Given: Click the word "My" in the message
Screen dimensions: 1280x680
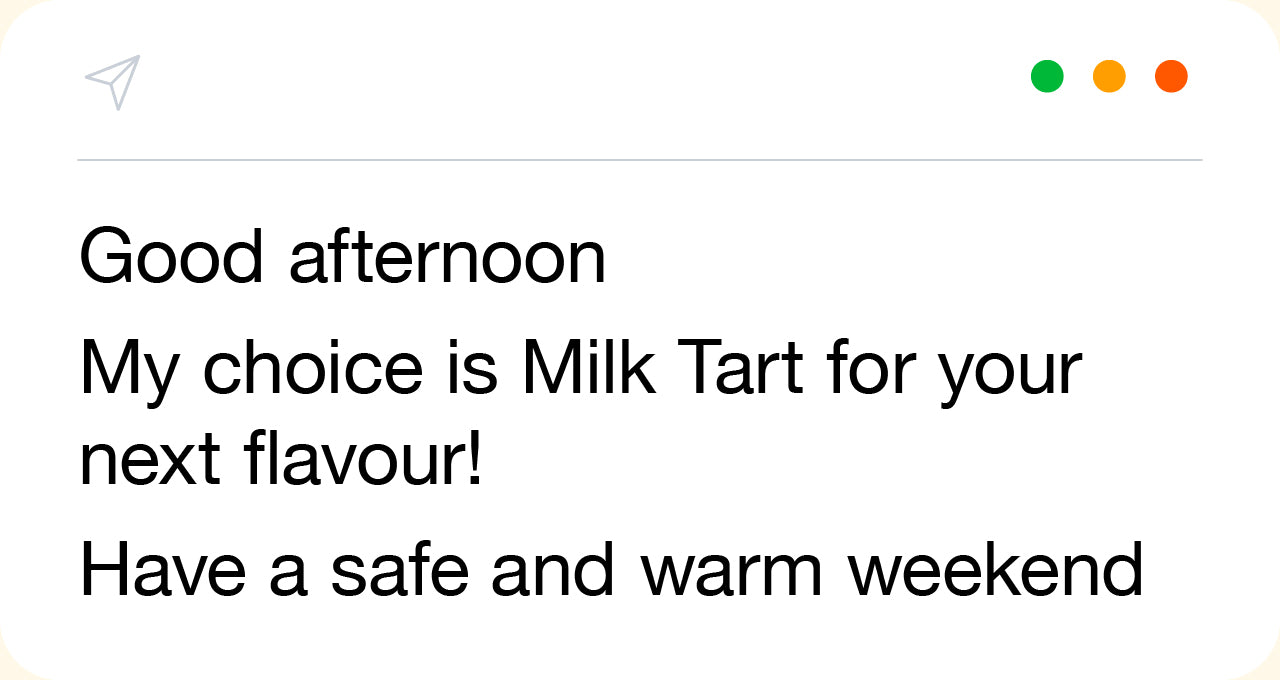Looking at the screenshot, I should (129, 368).
